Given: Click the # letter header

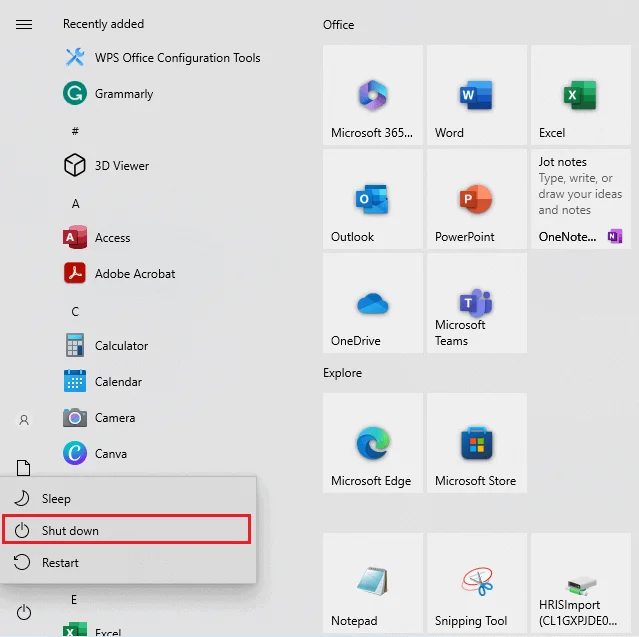Looking at the screenshot, I should click(75, 131).
